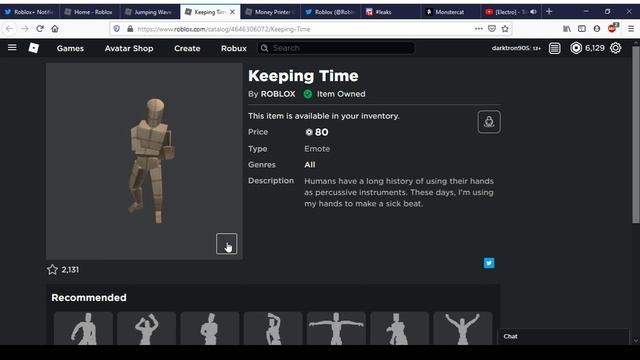Open the Create page
640x360 pixels.
tap(187, 48)
